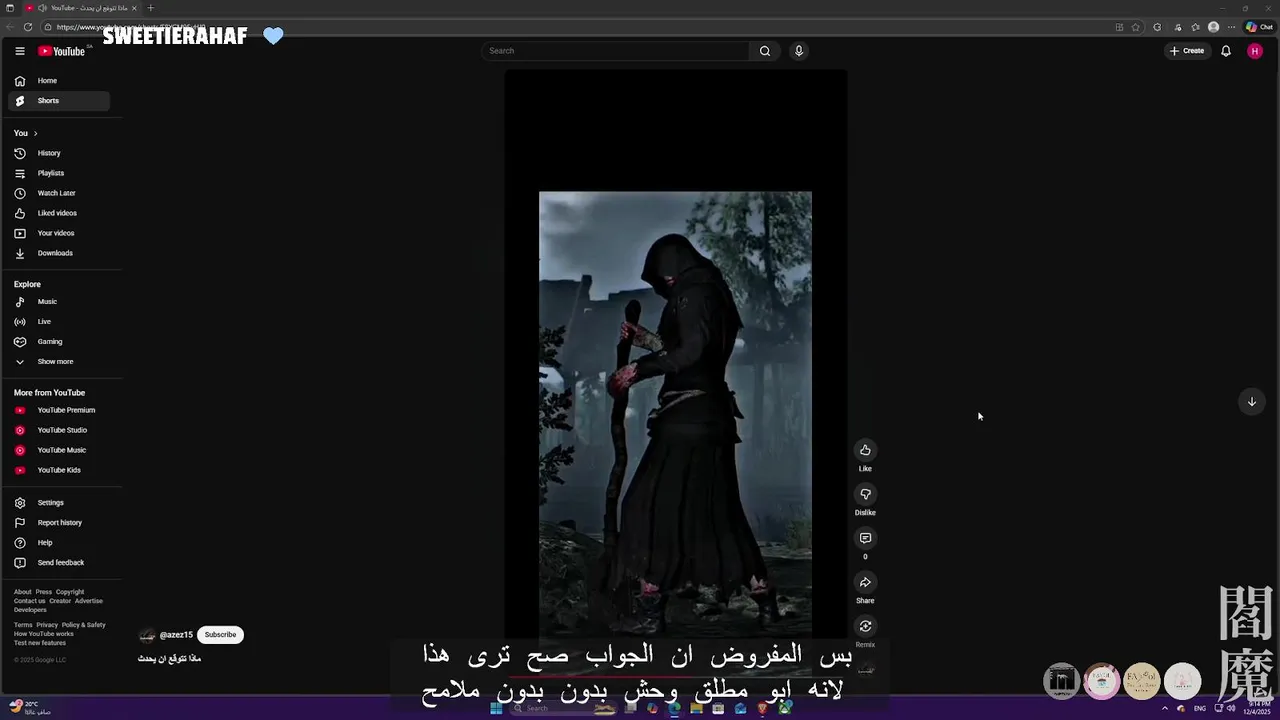Open History in the sidebar
Image resolution: width=1280 pixels, height=720 pixels.
click(x=59, y=153)
